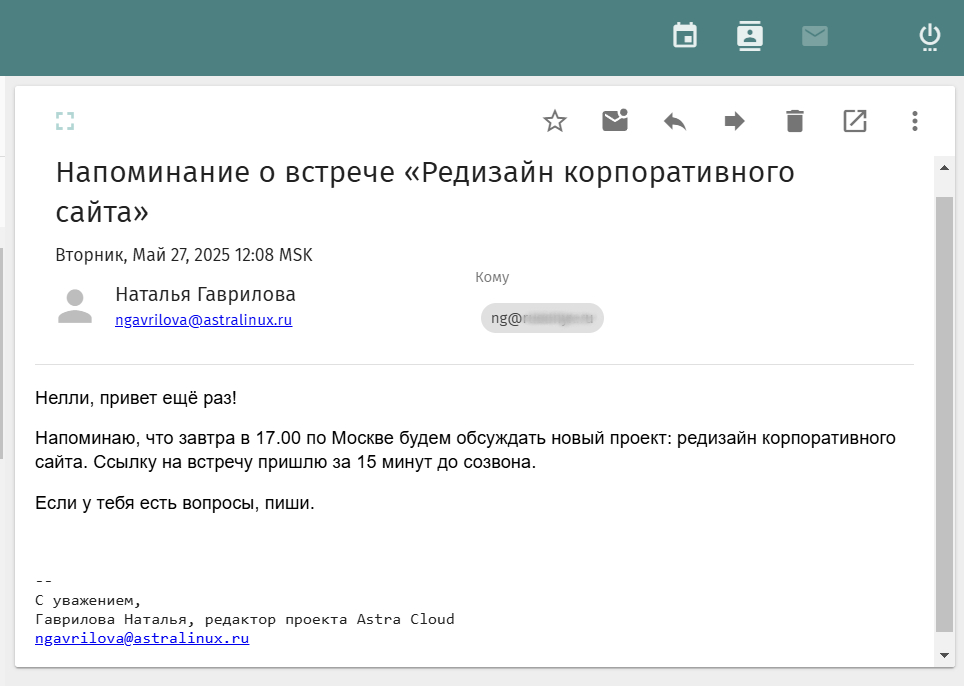Click the Кому label
Screen dimensions: 964x686
click(x=492, y=277)
